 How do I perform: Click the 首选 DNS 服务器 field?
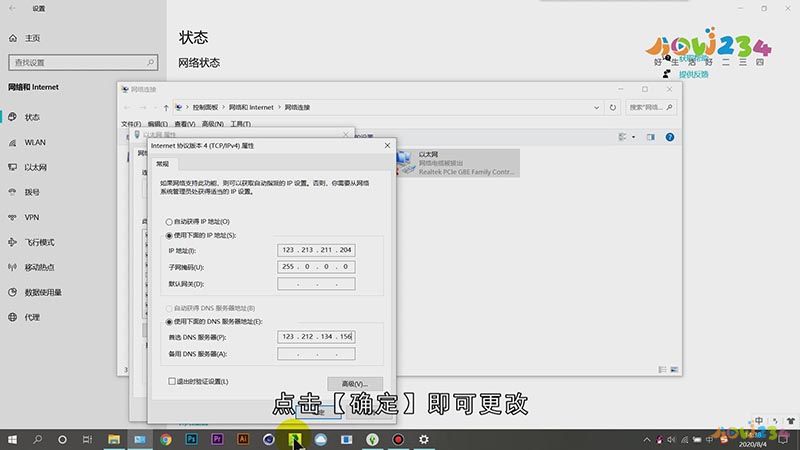tap(316, 337)
